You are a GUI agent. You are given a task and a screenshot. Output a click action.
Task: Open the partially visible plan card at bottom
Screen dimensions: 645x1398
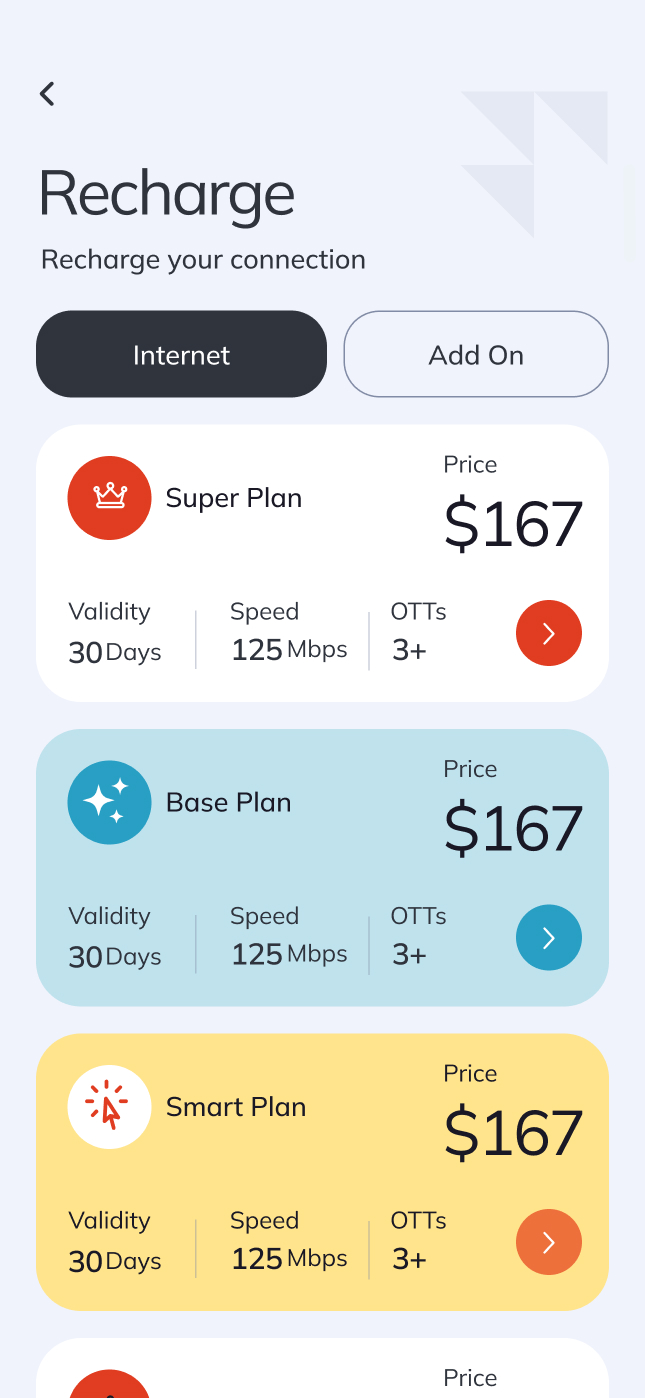pos(322,1375)
